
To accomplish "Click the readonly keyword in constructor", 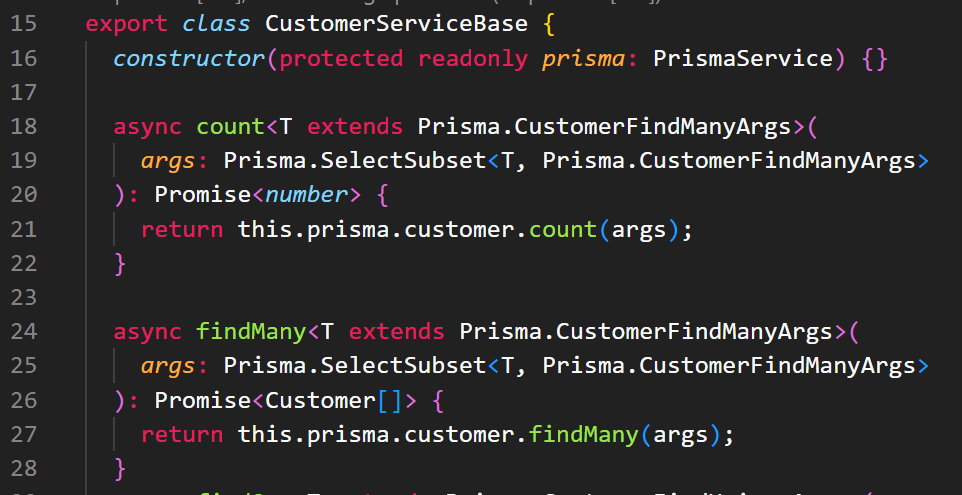I will click(473, 58).
